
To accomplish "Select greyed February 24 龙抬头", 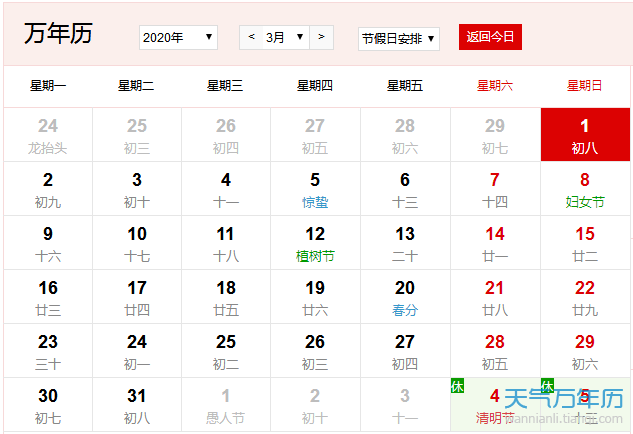I will pyautogui.click(x=48, y=135).
